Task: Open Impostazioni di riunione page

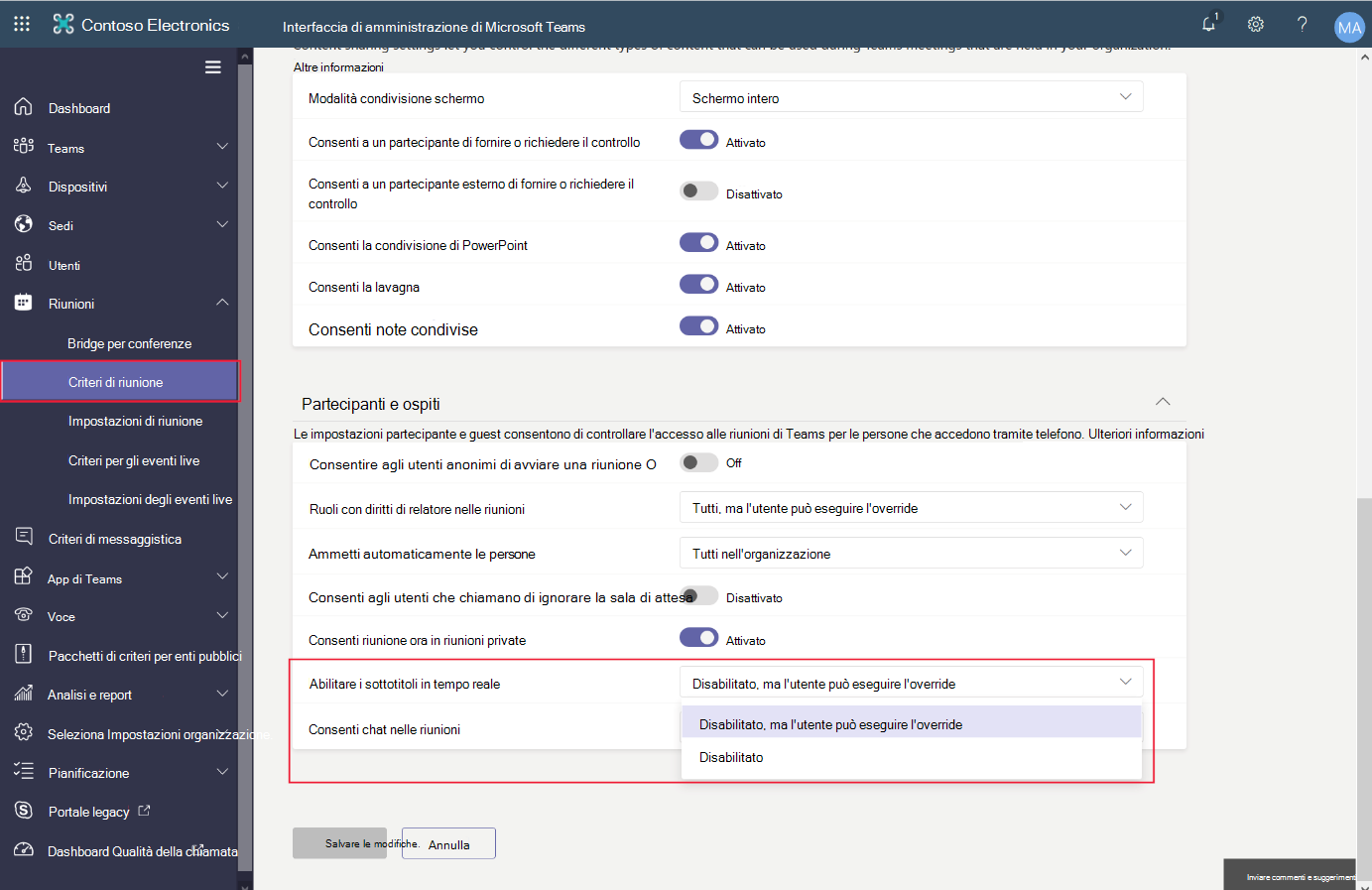Action: click(135, 421)
